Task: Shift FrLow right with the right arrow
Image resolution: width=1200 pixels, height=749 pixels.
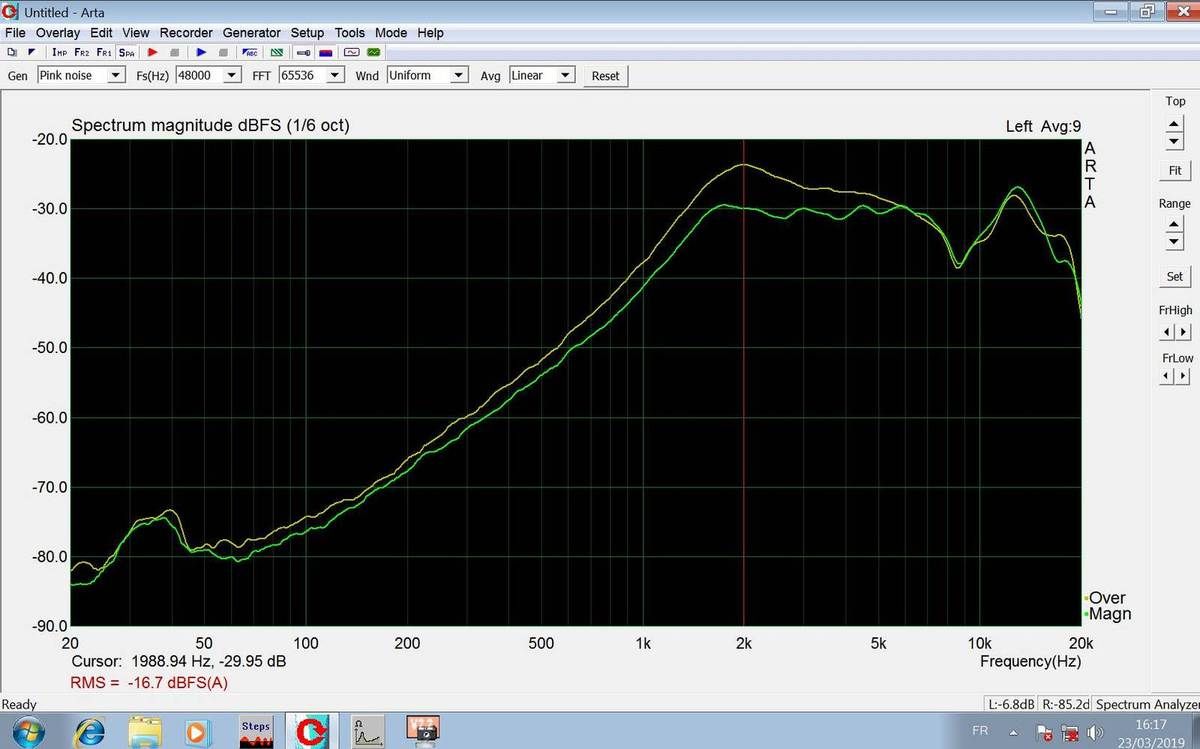Action: [1183, 376]
